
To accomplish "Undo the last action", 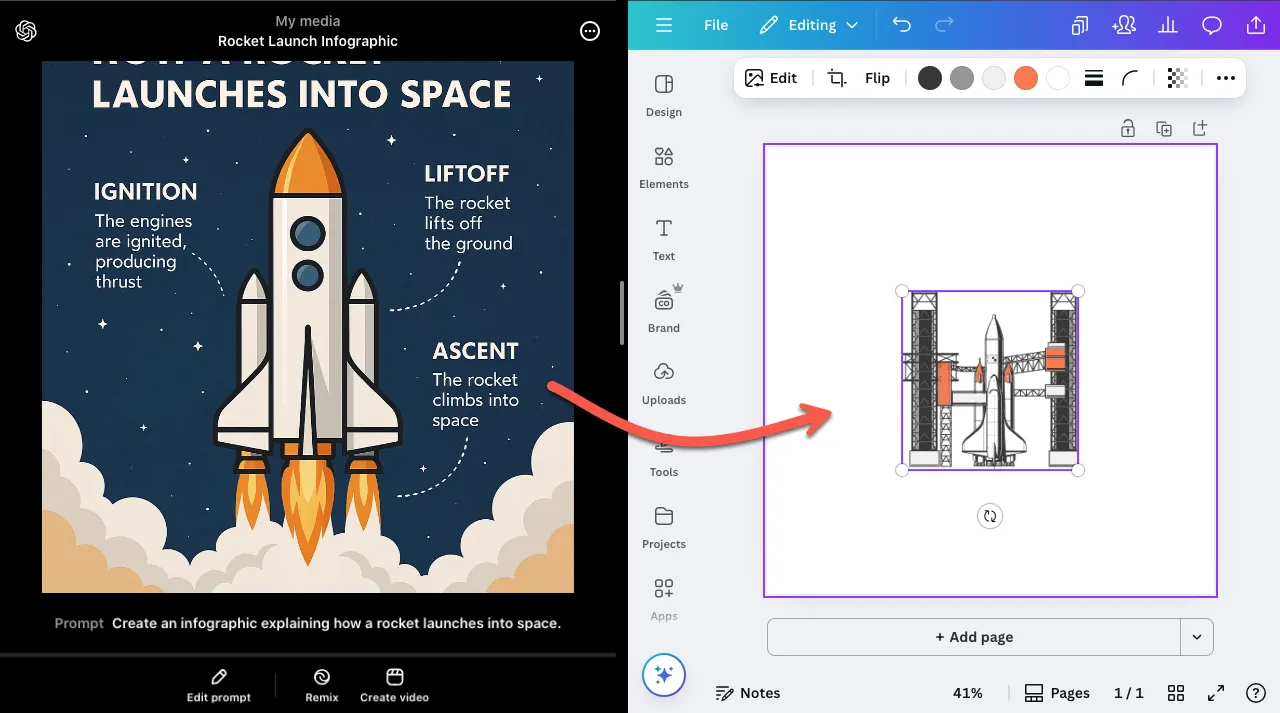I will tap(902, 25).
